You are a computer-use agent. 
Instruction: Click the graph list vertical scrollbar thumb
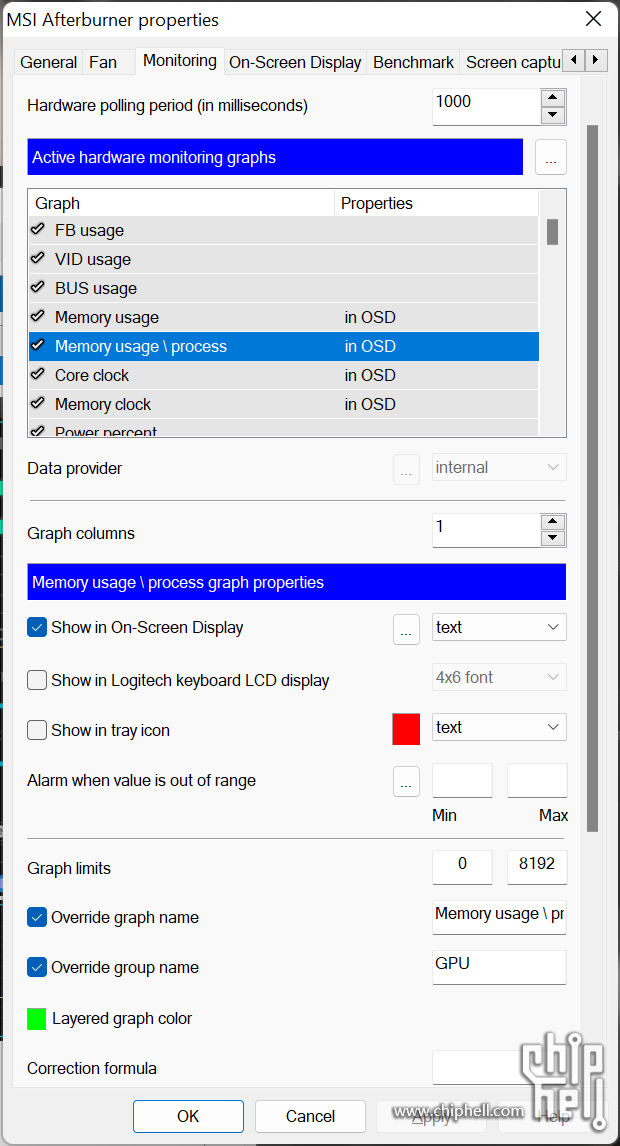[553, 232]
